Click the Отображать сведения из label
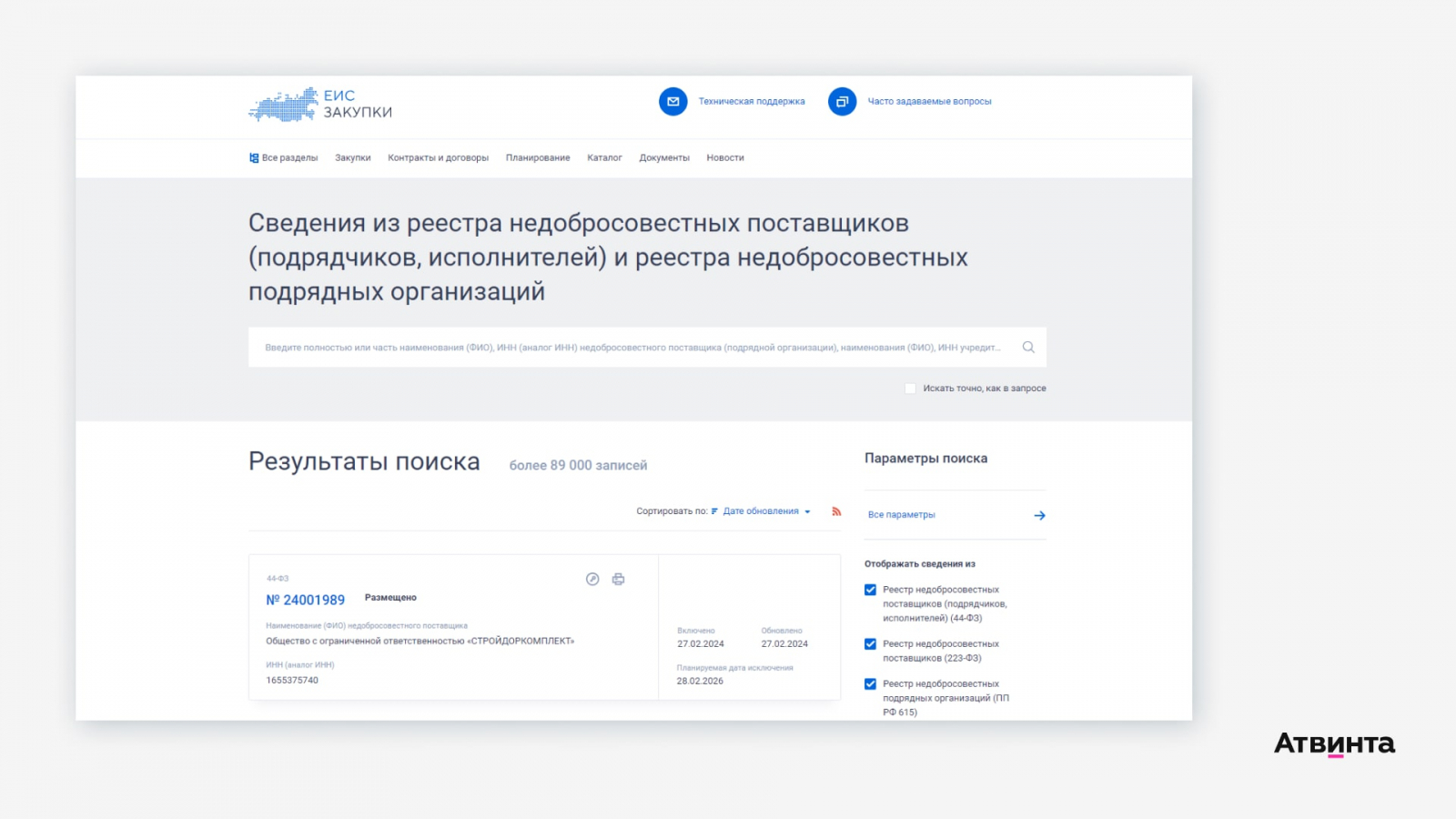This screenshot has width=1456, height=819. pyautogui.click(x=920, y=564)
